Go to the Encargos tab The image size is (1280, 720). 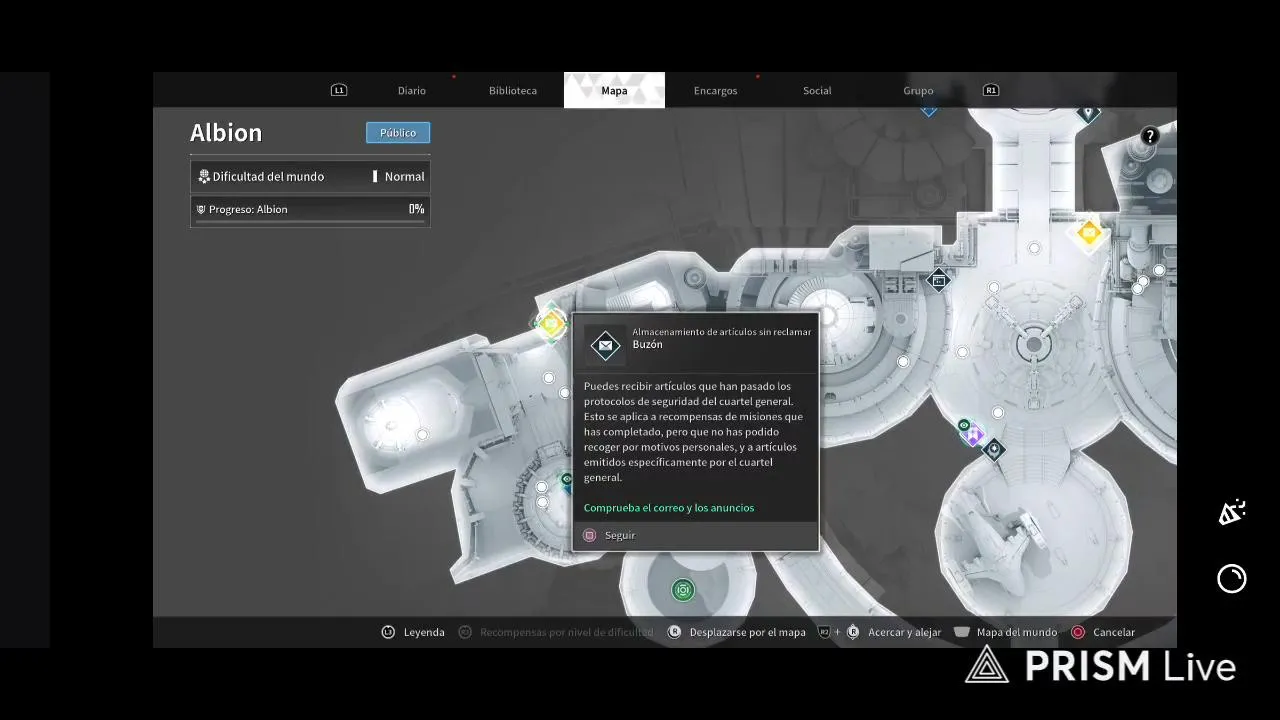click(715, 90)
